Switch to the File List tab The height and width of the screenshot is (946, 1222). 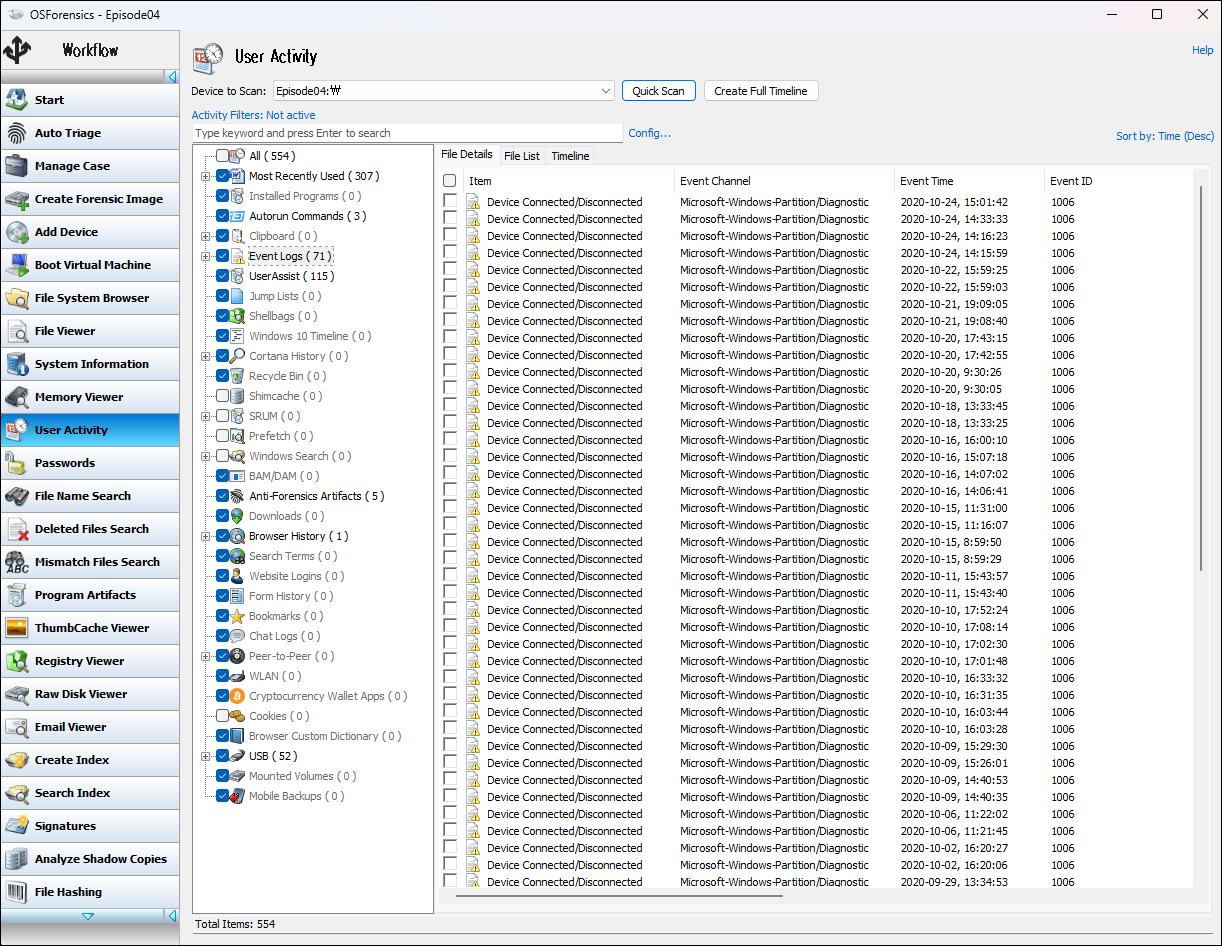click(522, 156)
